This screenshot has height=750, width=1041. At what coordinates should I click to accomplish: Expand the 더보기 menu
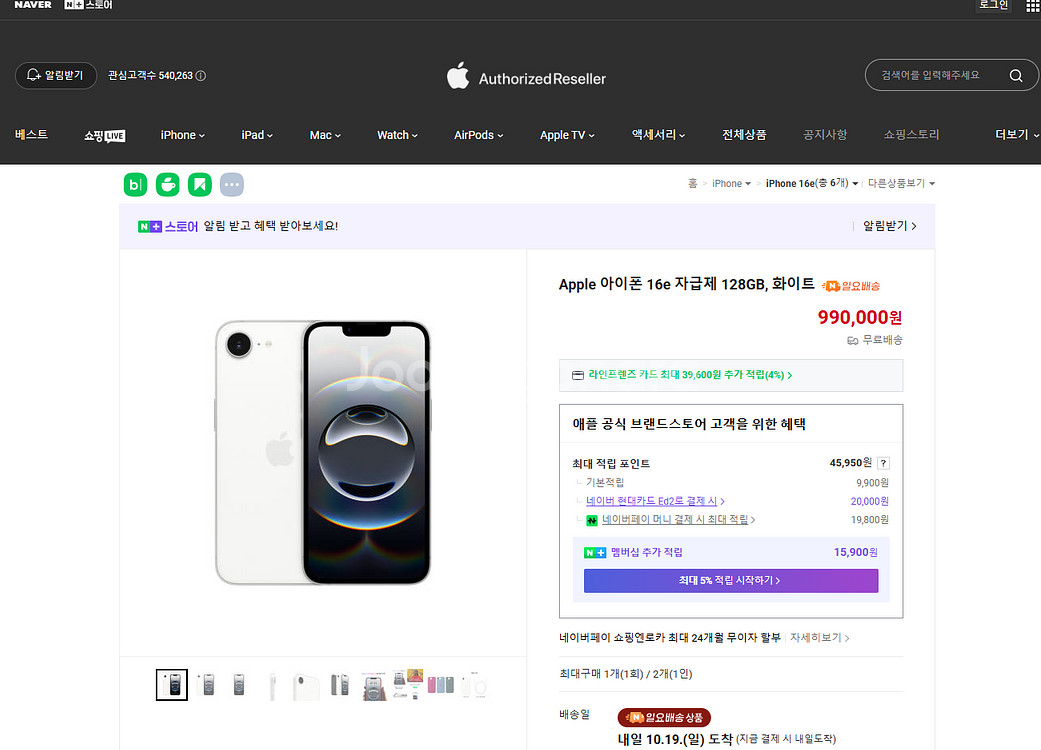pos(1016,135)
